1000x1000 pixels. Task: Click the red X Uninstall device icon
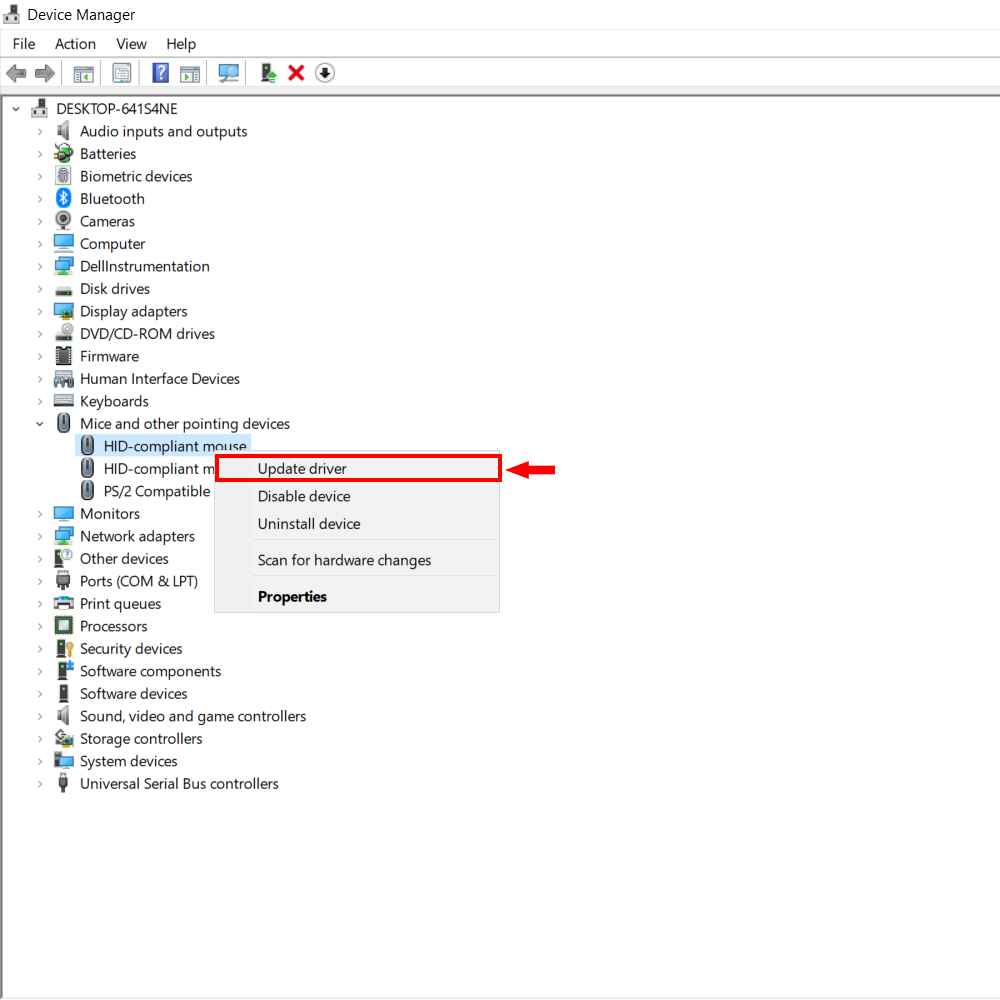click(x=297, y=72)
